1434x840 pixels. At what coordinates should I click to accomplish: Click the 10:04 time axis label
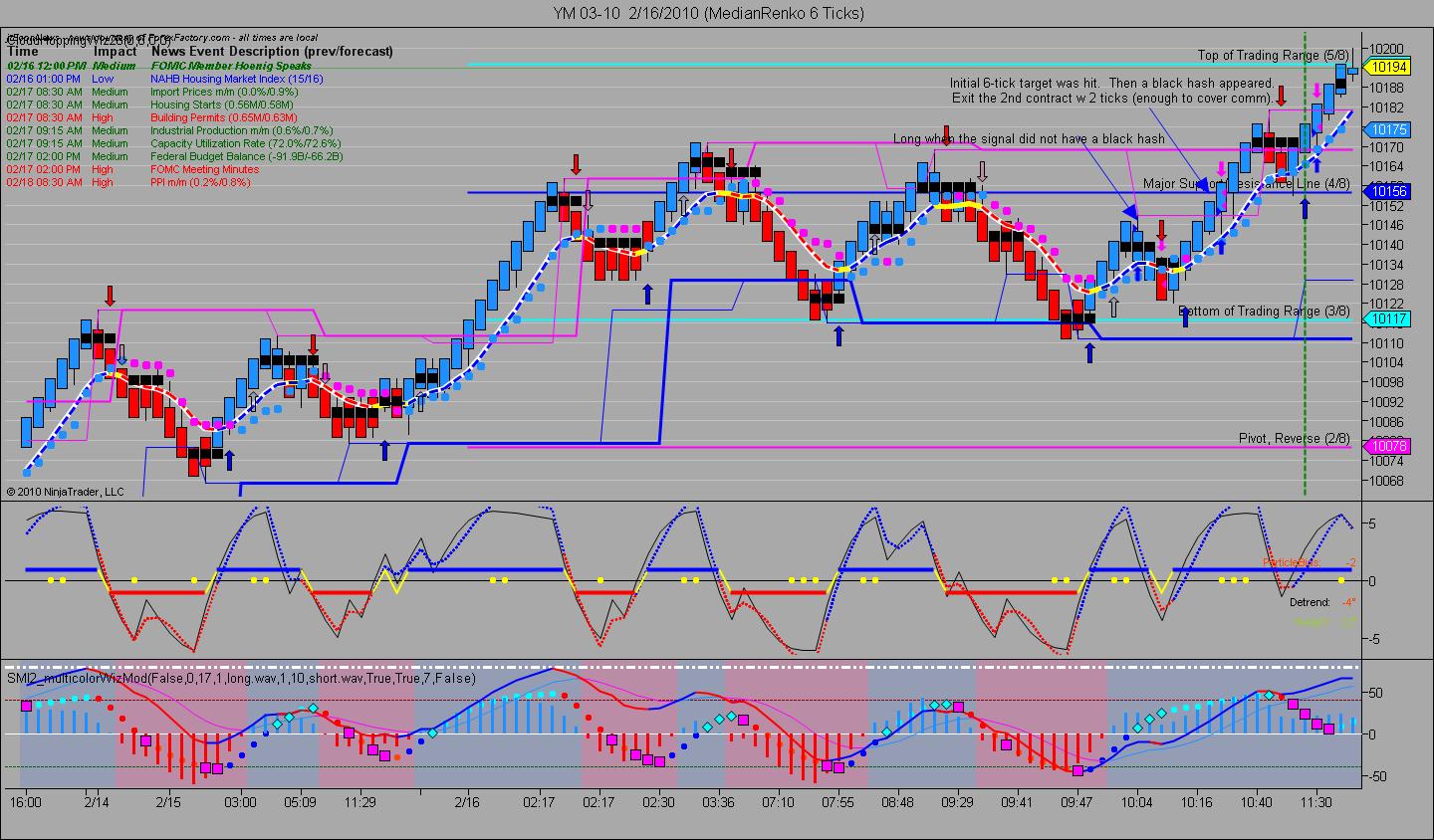tap(1136, 802)
